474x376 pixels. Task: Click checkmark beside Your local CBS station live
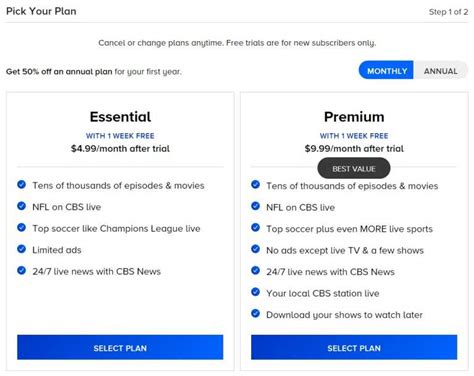click(x=256, y=292)
